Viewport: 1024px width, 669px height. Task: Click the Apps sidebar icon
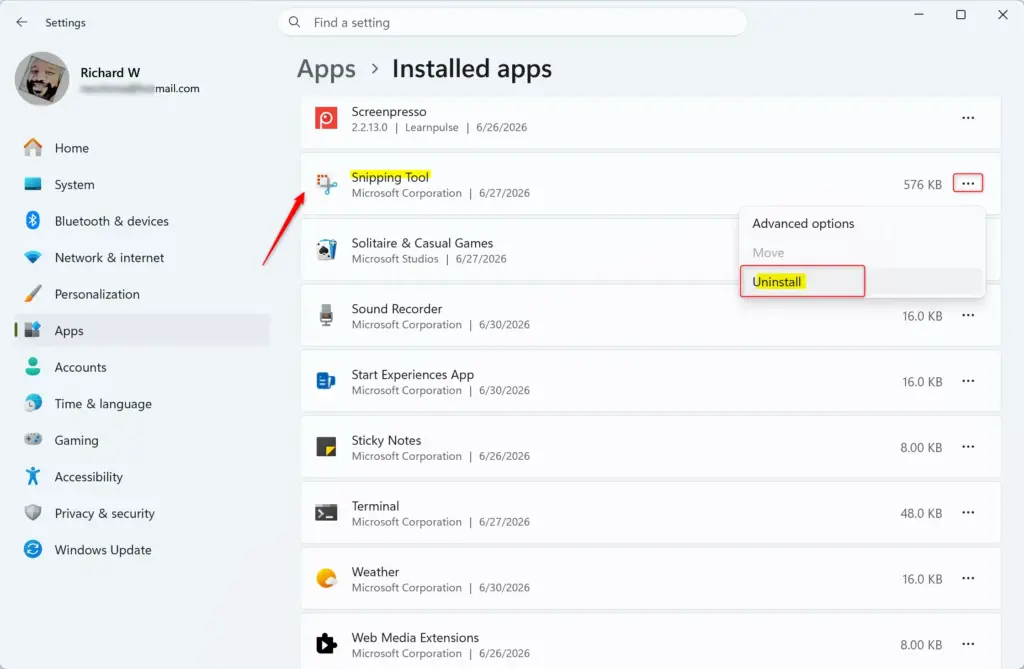[33, 330]
